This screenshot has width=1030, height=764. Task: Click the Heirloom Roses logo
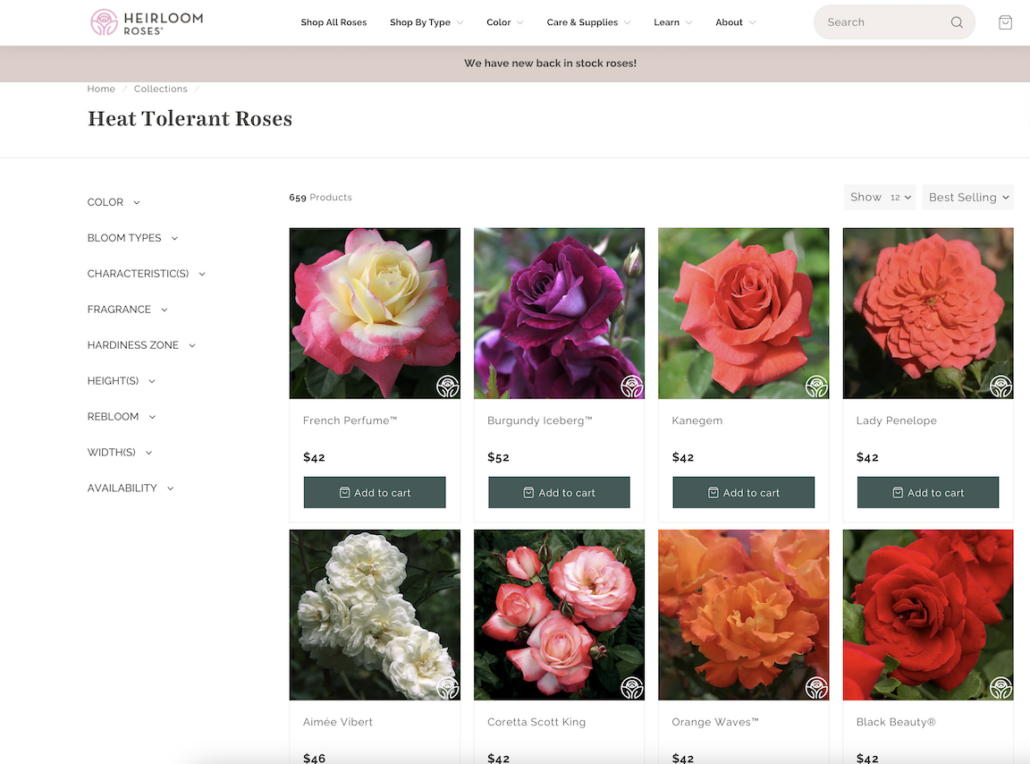pyautogui.click(x=146, y=21)
